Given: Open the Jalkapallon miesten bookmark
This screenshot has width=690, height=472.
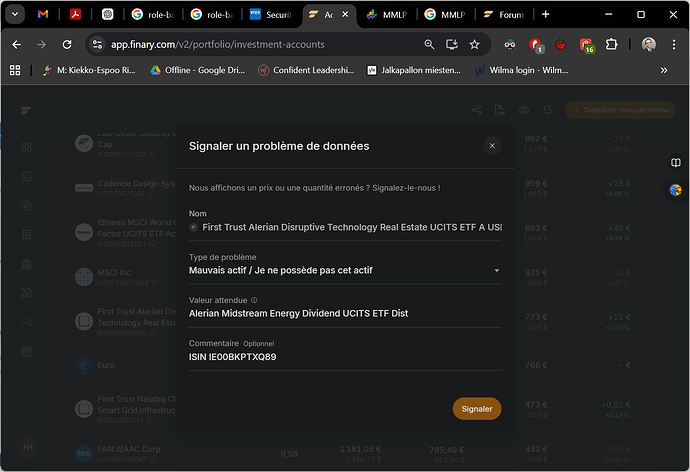Looking at the screenshot, I should [x=414, y=70].
